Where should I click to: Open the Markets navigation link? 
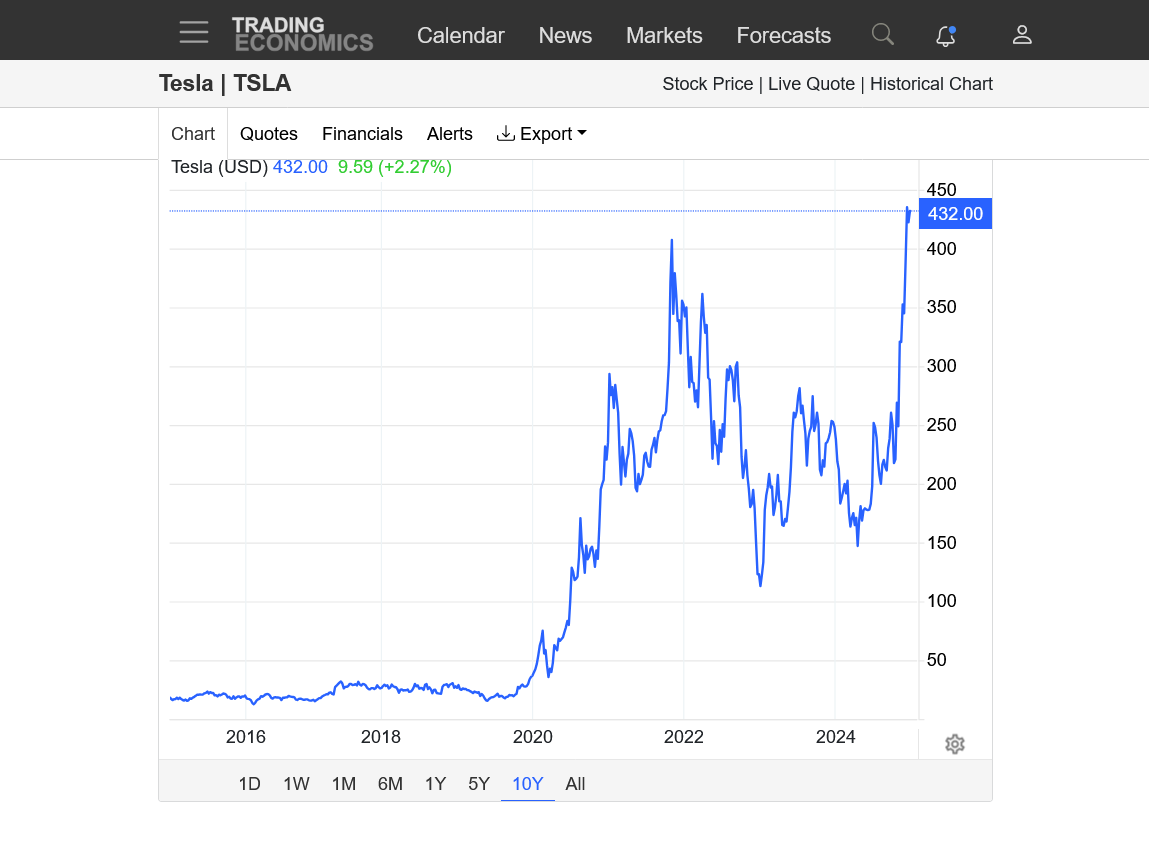tap(664, 36)
